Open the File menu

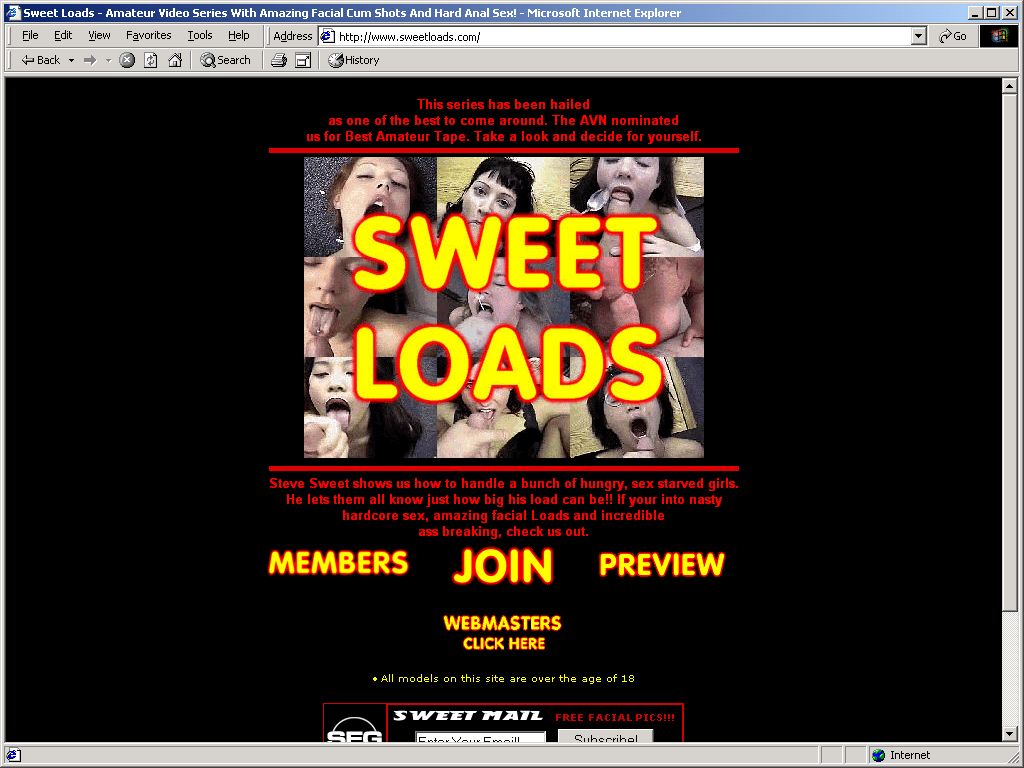[30, 35]
